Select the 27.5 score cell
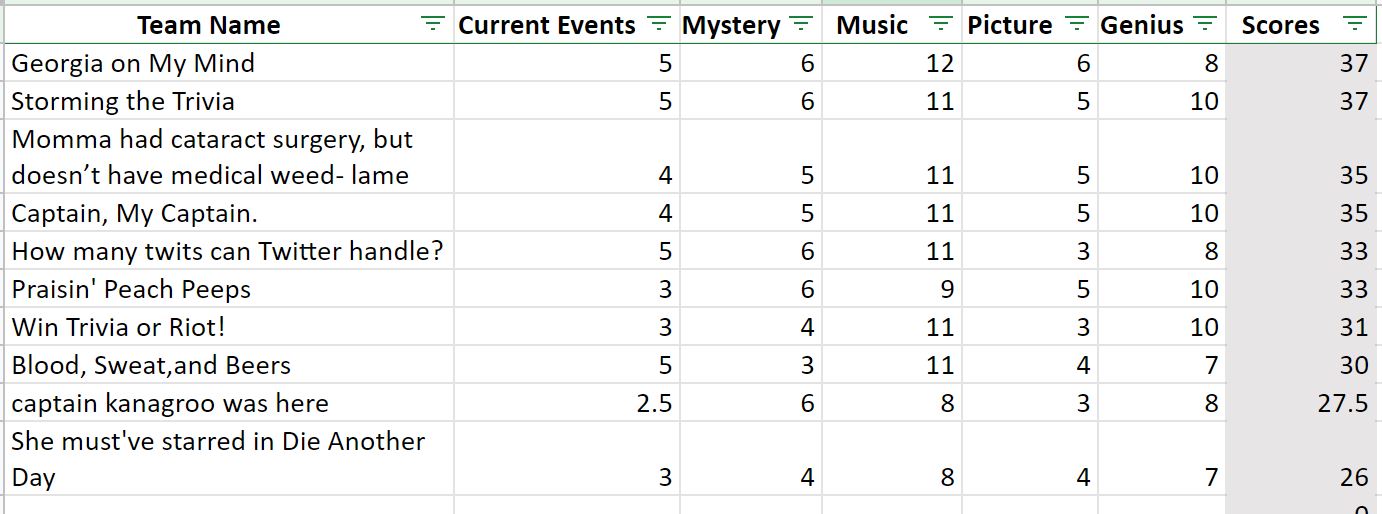The height and width of the screenshot is (514, 1382). pos(1303,403)
